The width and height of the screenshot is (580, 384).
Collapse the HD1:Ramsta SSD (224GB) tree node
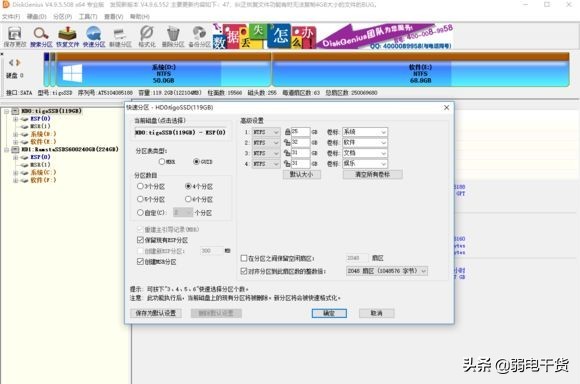pyautogui.click(x=6, y=149)
